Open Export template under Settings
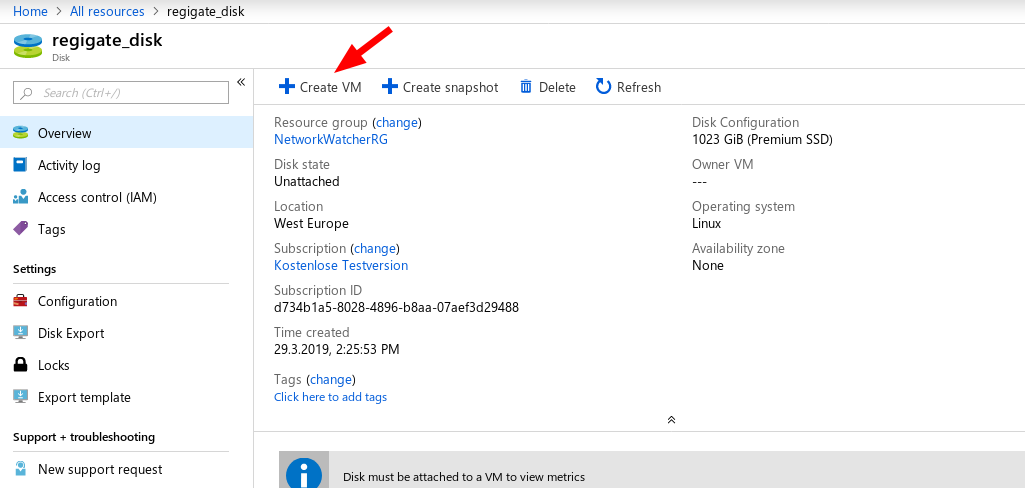 click(127, 397)
